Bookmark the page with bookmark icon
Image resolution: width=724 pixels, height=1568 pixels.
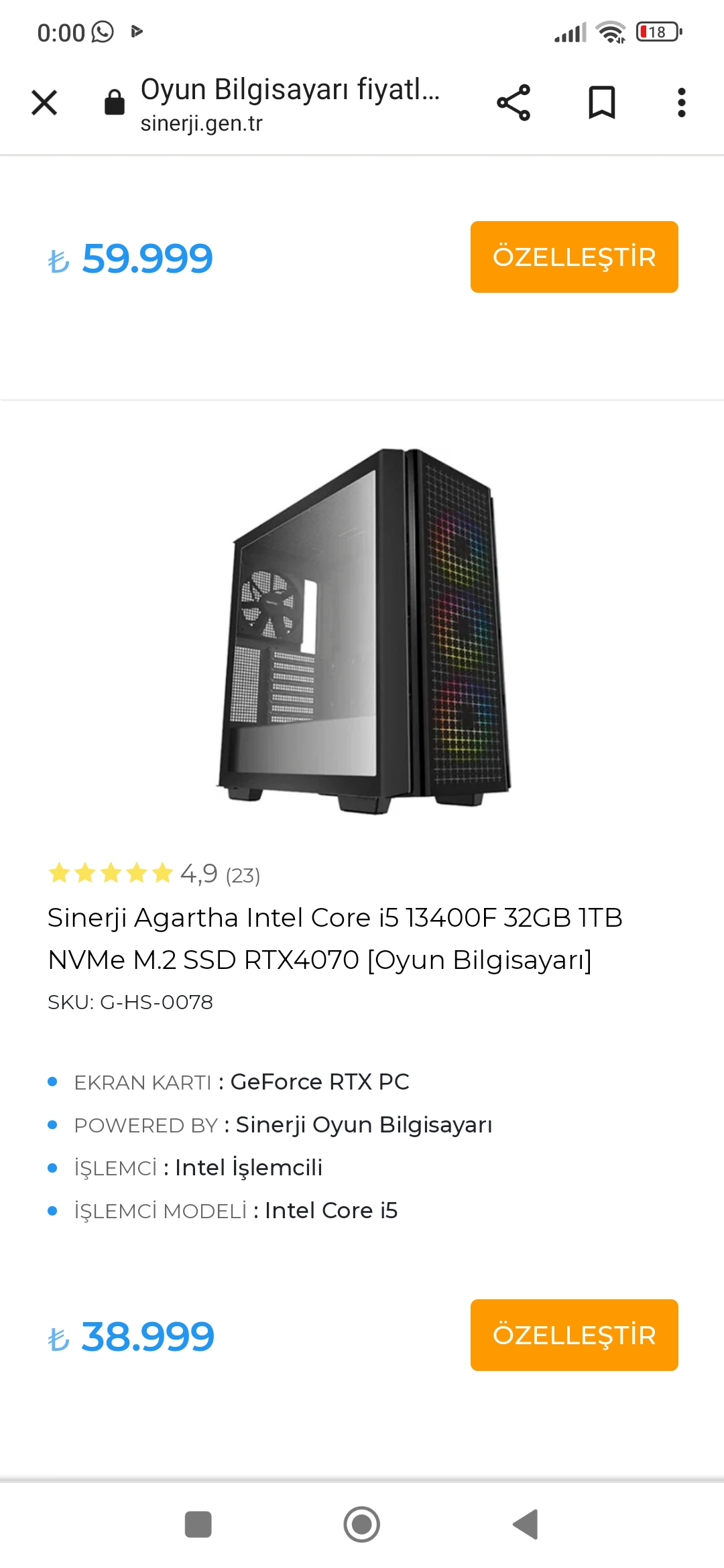[601, 103]
